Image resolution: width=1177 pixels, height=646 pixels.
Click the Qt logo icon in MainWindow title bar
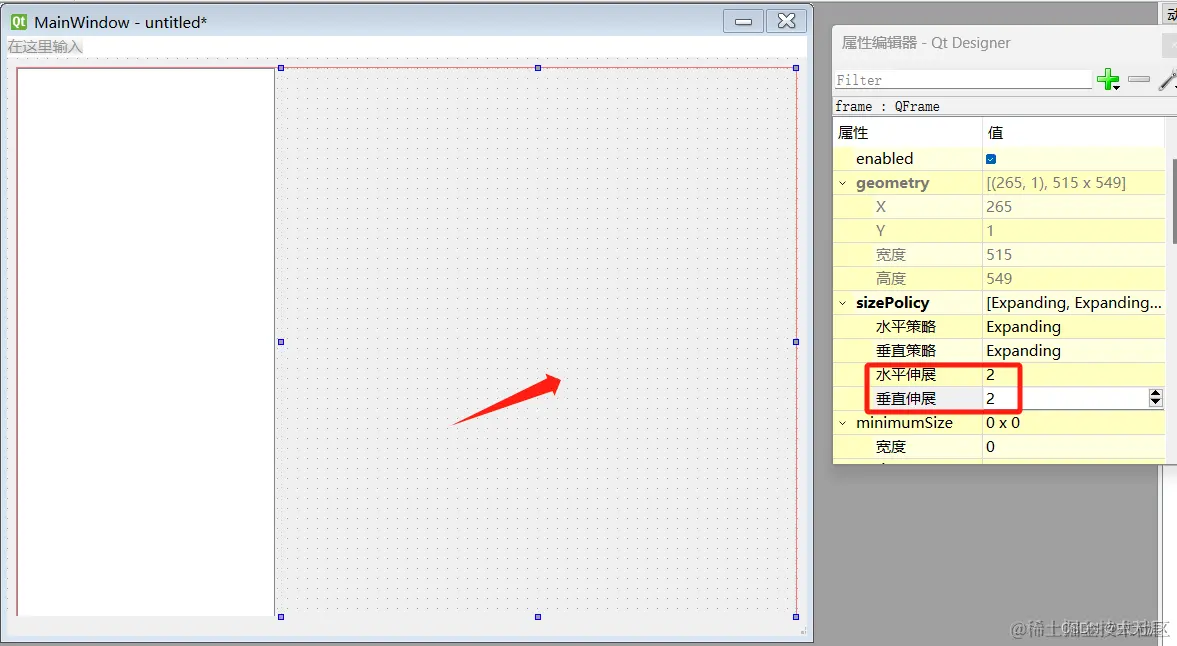point(19,22)
